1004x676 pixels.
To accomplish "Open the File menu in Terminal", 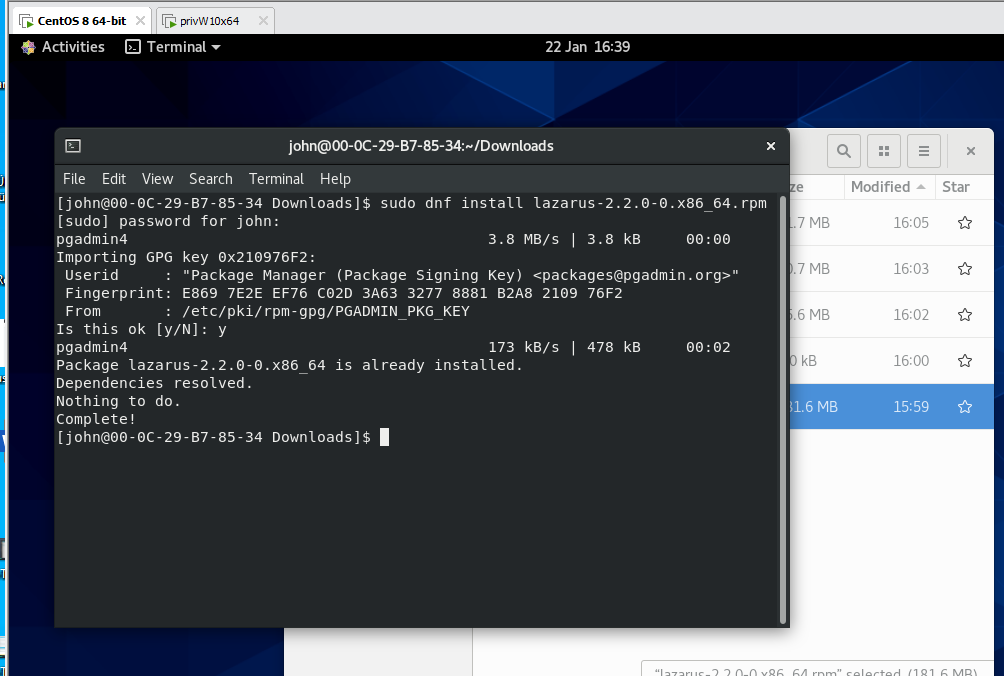I will pos(74,179).
